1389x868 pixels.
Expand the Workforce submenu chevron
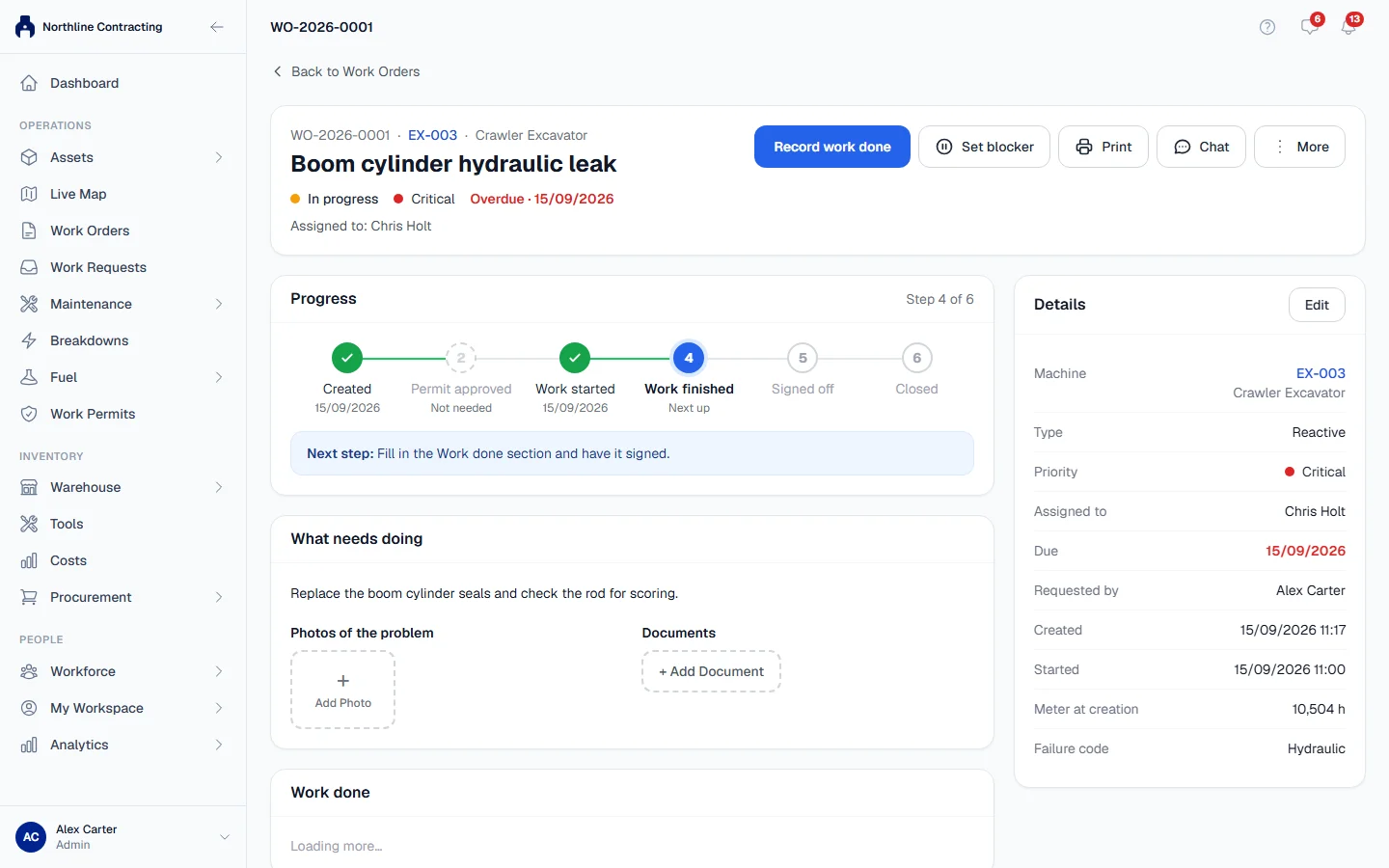(x=219, y=671)
